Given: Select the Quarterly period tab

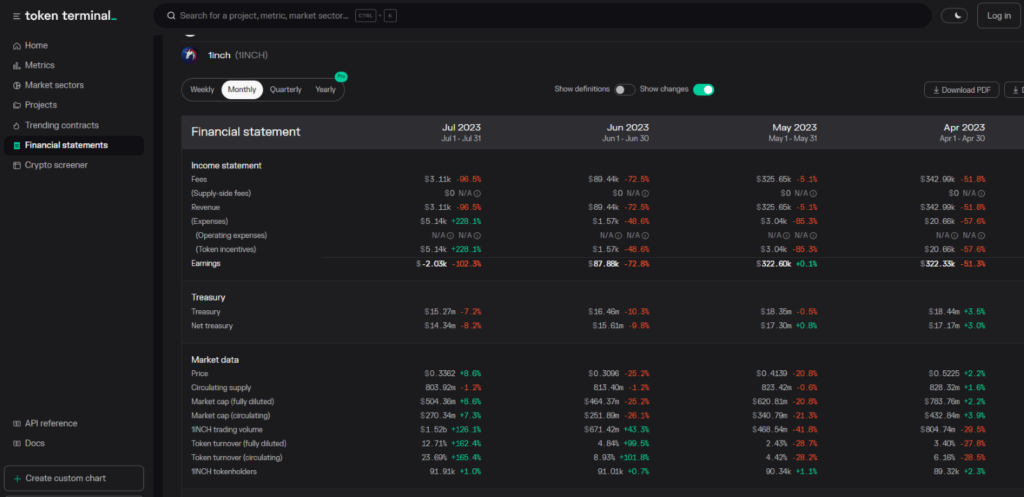Looking at the screenshot, I should point(285,90).
